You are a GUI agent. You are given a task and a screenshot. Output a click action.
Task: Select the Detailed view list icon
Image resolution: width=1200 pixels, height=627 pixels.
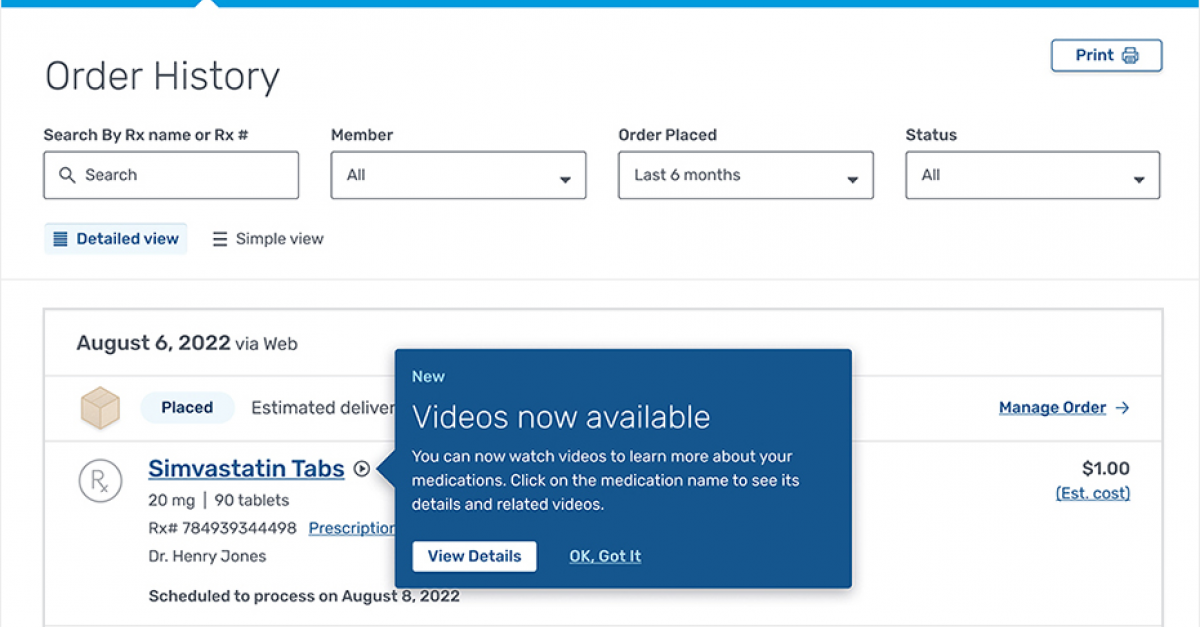tap(58, 238)
